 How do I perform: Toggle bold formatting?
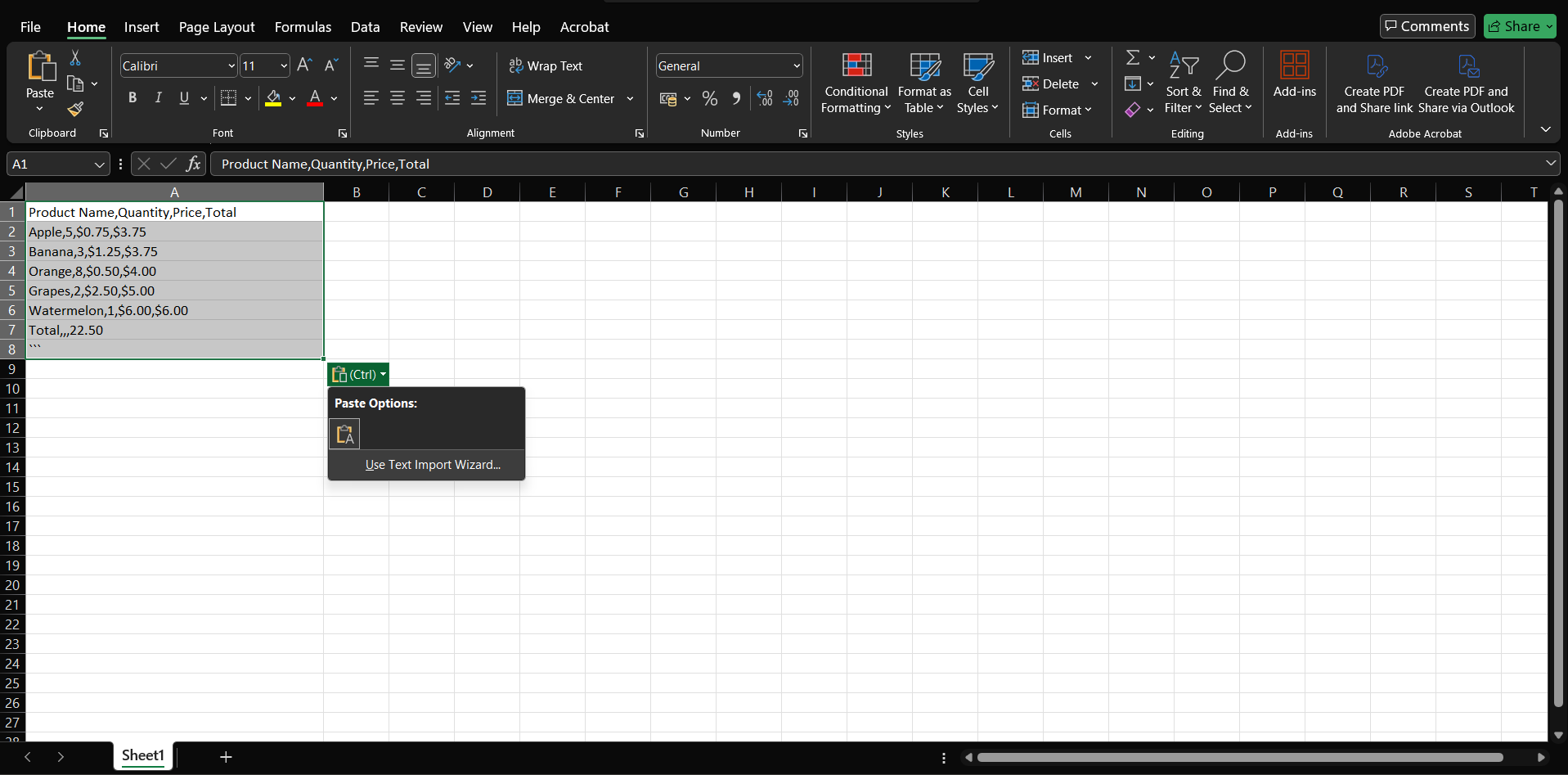pos(133,97)
